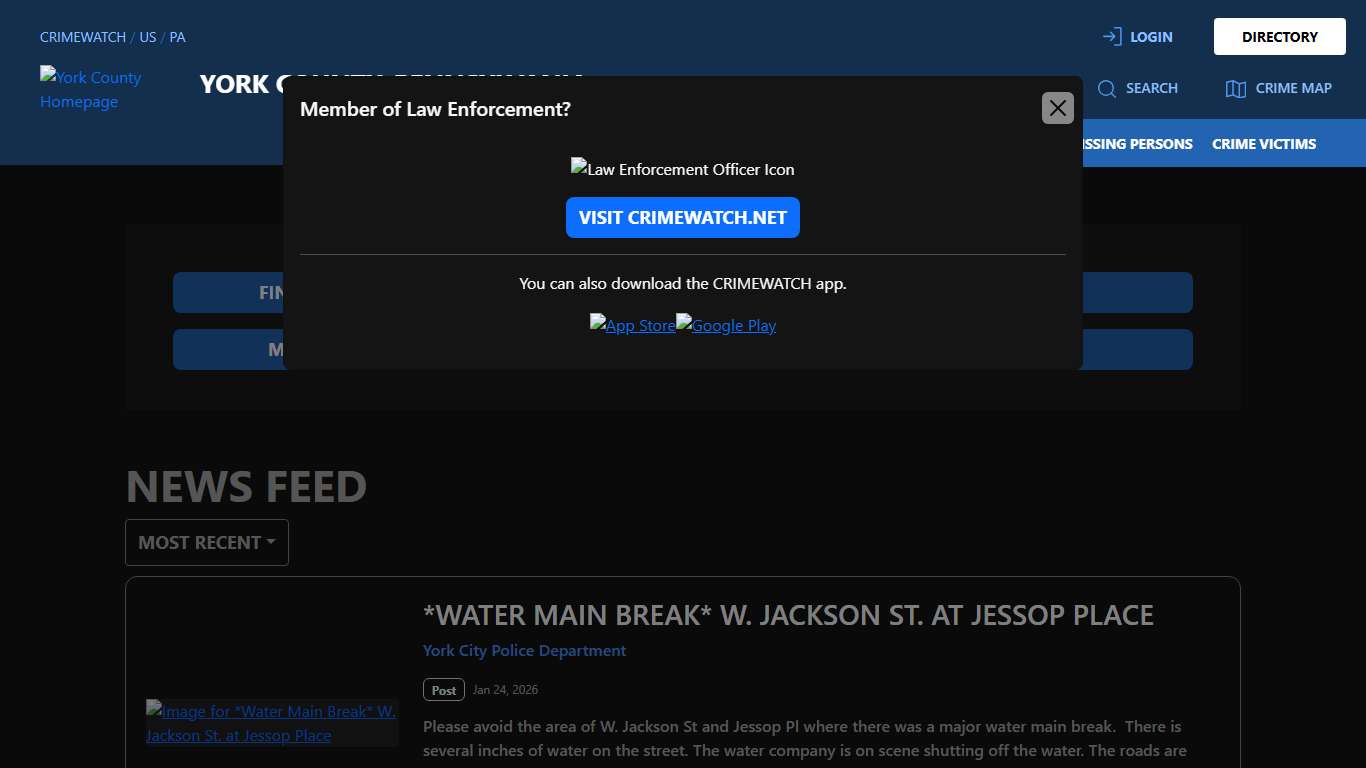Screen dimensions: 1366x768
Task: Close the Law Enforcement popup dialog
Action: [x=1057, y=108]
